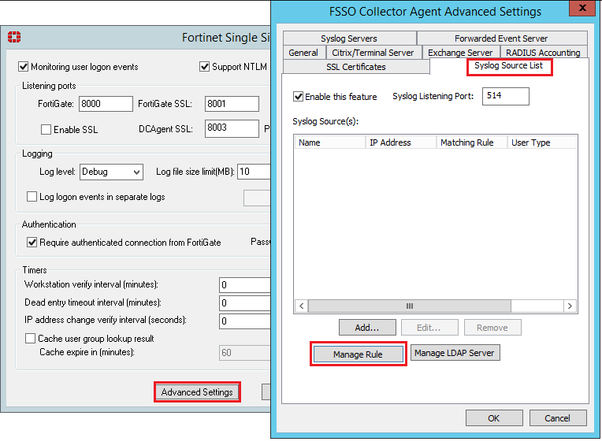Uncheck Enable this feature in Syslog Source List
Screen dimensions: 602x441
[x=298, y=96]
